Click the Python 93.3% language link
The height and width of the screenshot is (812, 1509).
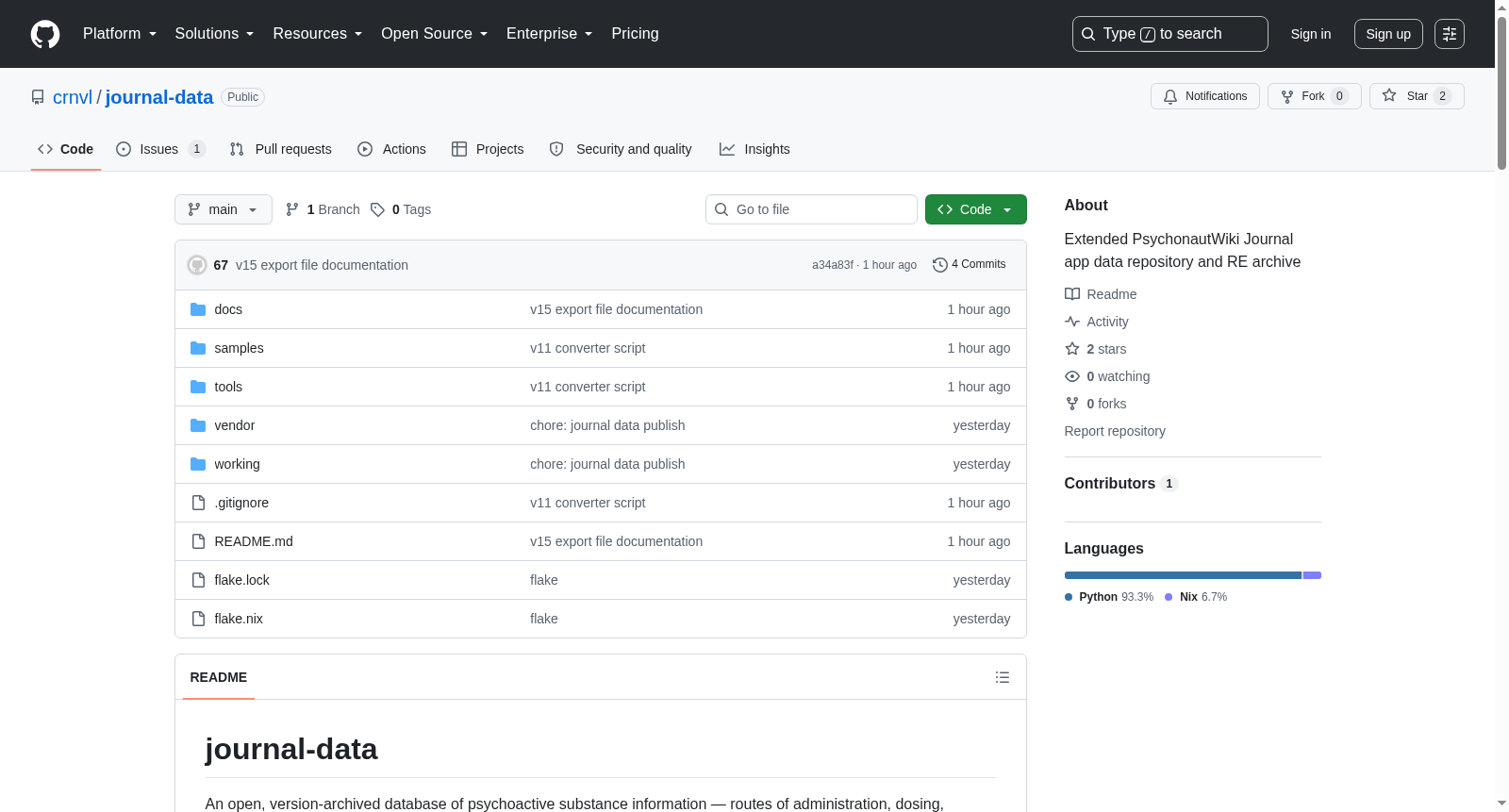[1109, 597]
